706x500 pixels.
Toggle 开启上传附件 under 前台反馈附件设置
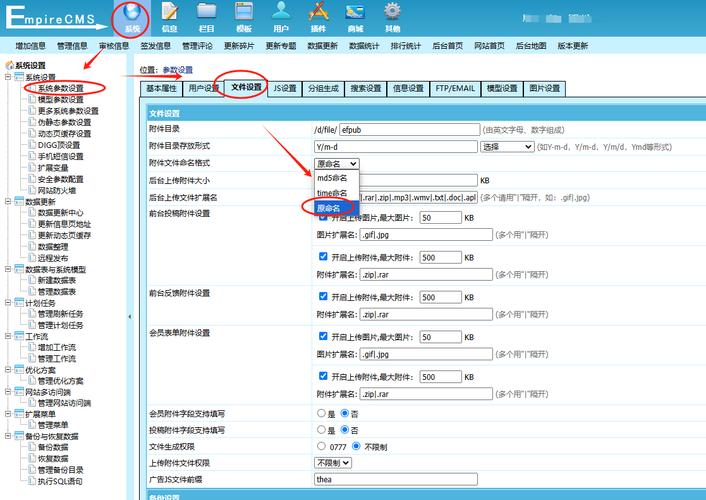pyautogui.click(x=323, y=296)
